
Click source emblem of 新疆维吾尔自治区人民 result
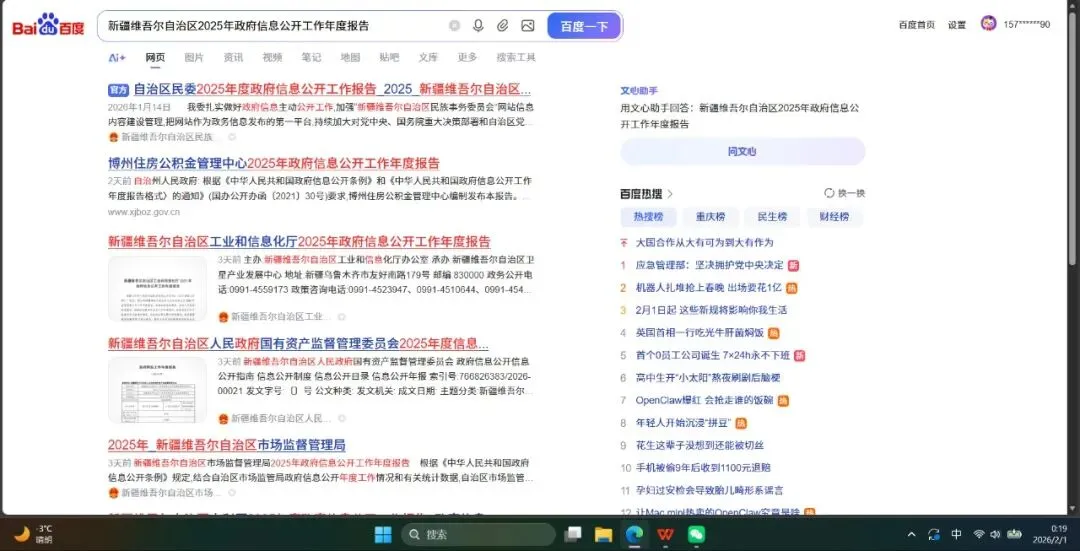(x=223, y=418)
